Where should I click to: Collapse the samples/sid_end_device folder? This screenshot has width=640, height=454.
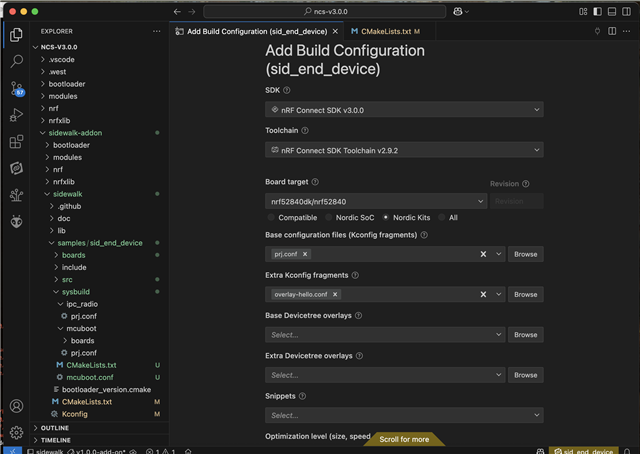[100, 243]
